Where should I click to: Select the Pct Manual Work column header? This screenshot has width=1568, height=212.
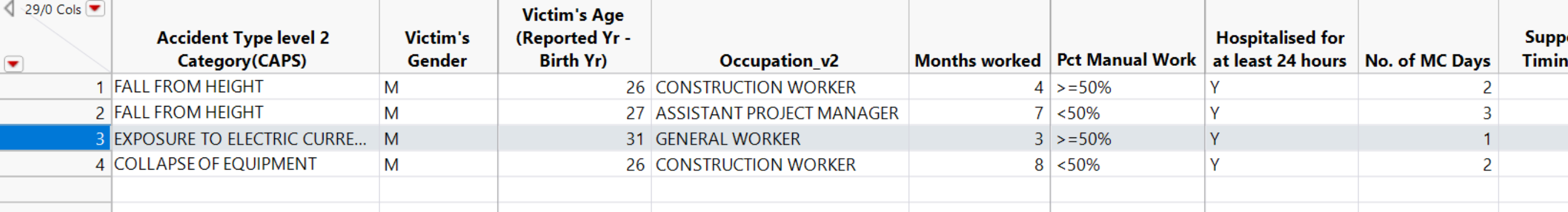[1126, 60]
